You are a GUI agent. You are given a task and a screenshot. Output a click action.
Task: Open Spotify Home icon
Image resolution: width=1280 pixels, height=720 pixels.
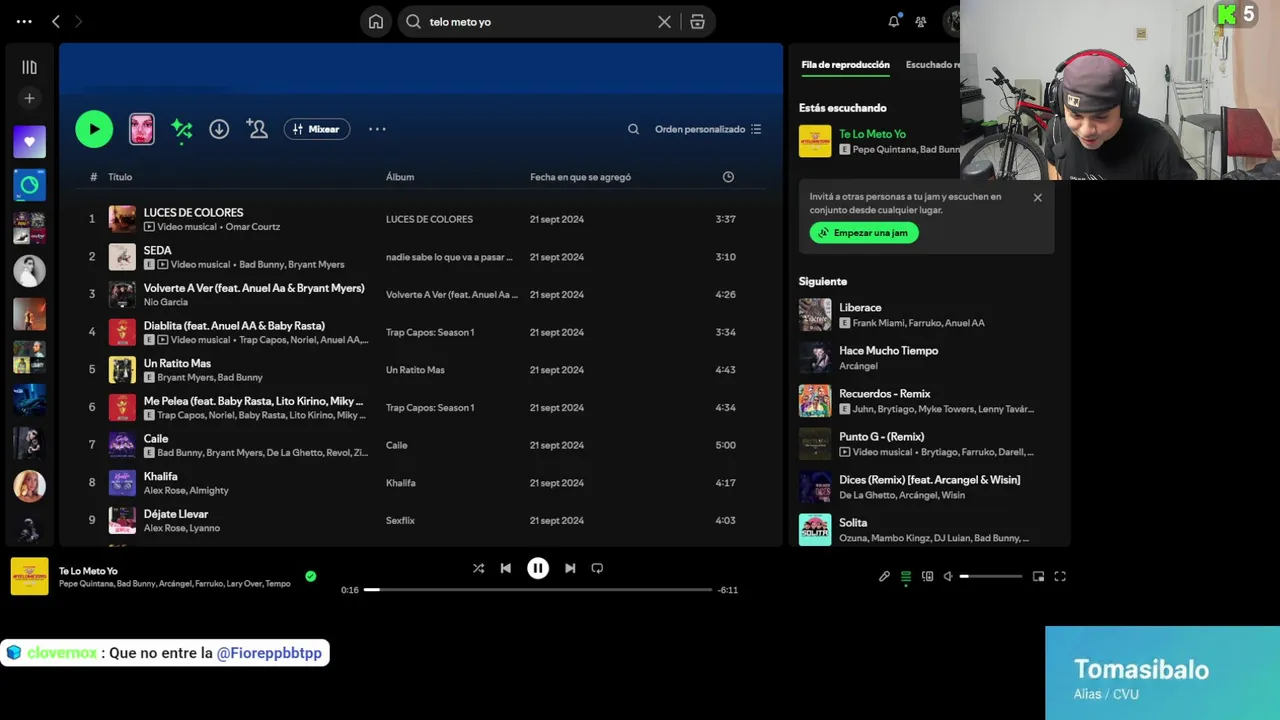tap(376, 21)
